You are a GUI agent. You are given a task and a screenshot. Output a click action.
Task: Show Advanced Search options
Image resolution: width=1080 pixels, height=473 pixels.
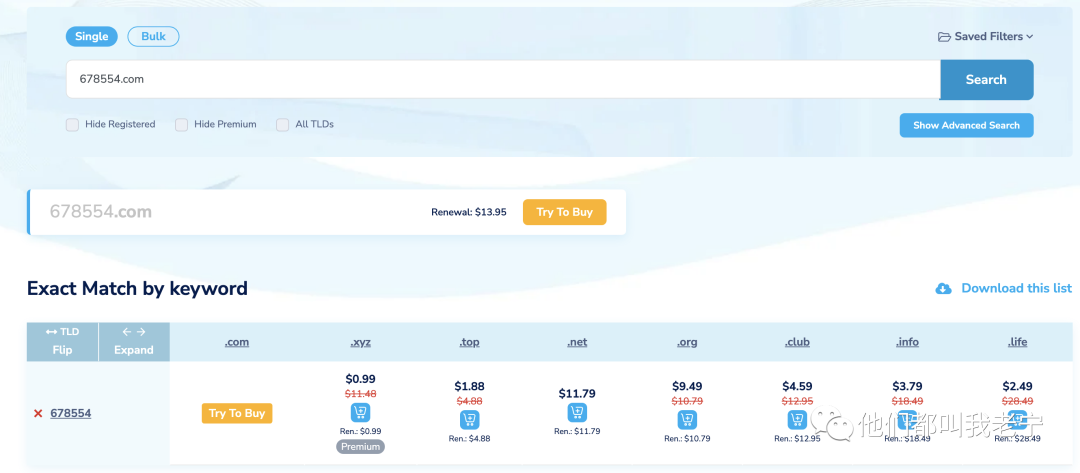pyautogui.click(x=966, y=125)
